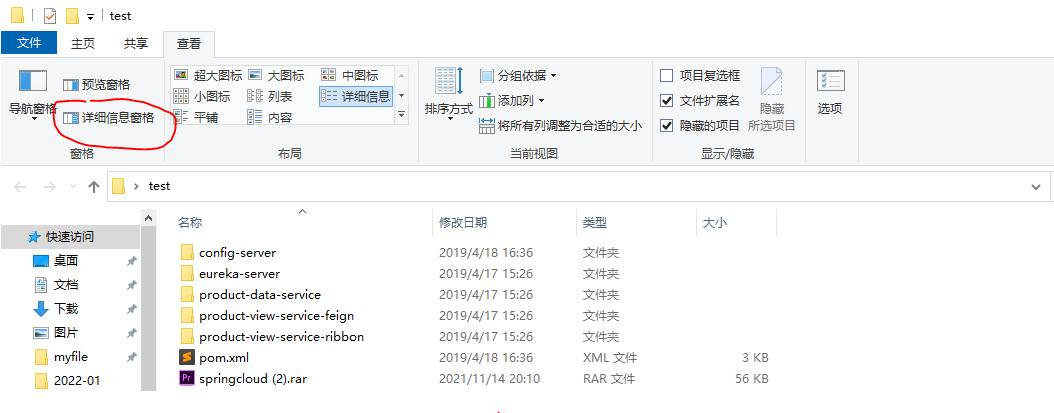
Task: Open 桌面 in the navigation pane
Action: pyautogui.click(x=66, y=261)
